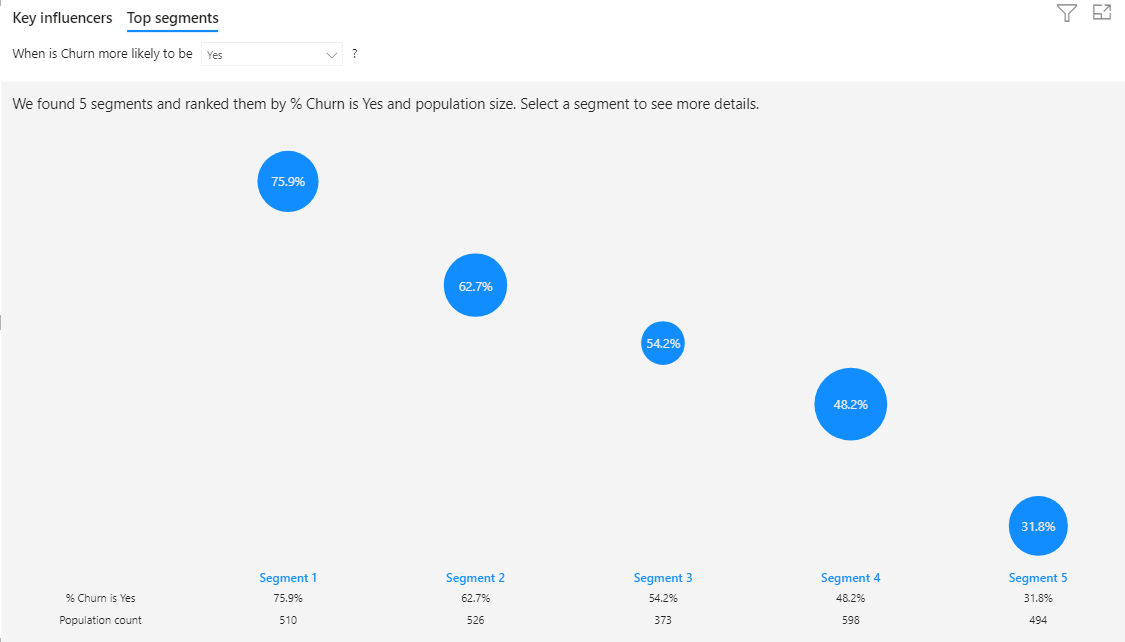This screenshot has height=642, width=1125.
Task: Pick the 31.8% segment bubble
Action: pyautogui.click(x=1038, y=526)
